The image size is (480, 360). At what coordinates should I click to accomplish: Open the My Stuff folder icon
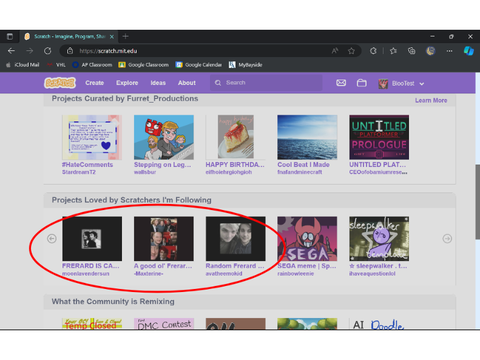tap(362, 83)
